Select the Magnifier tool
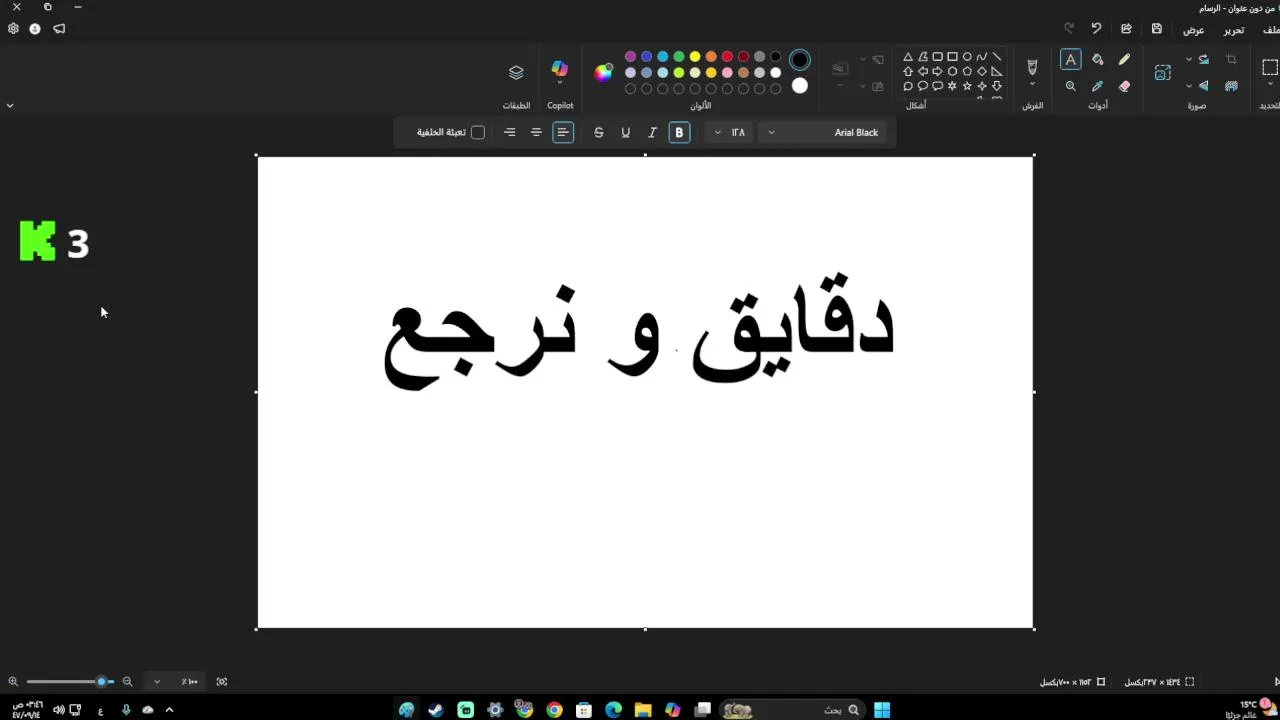1280x720 pixels. coord(1070,86)
